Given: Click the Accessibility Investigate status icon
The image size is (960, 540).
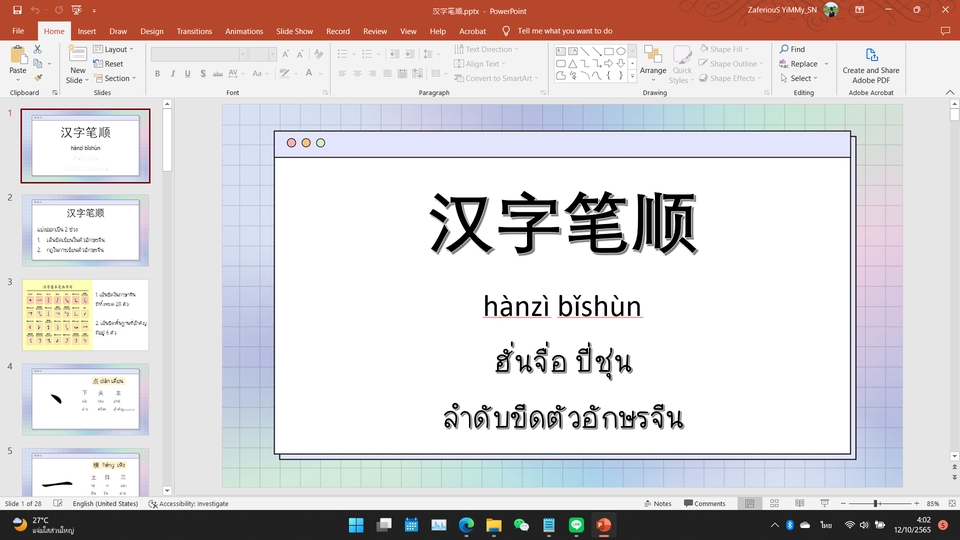Looking at the screenshot, I should pos(153,504).
